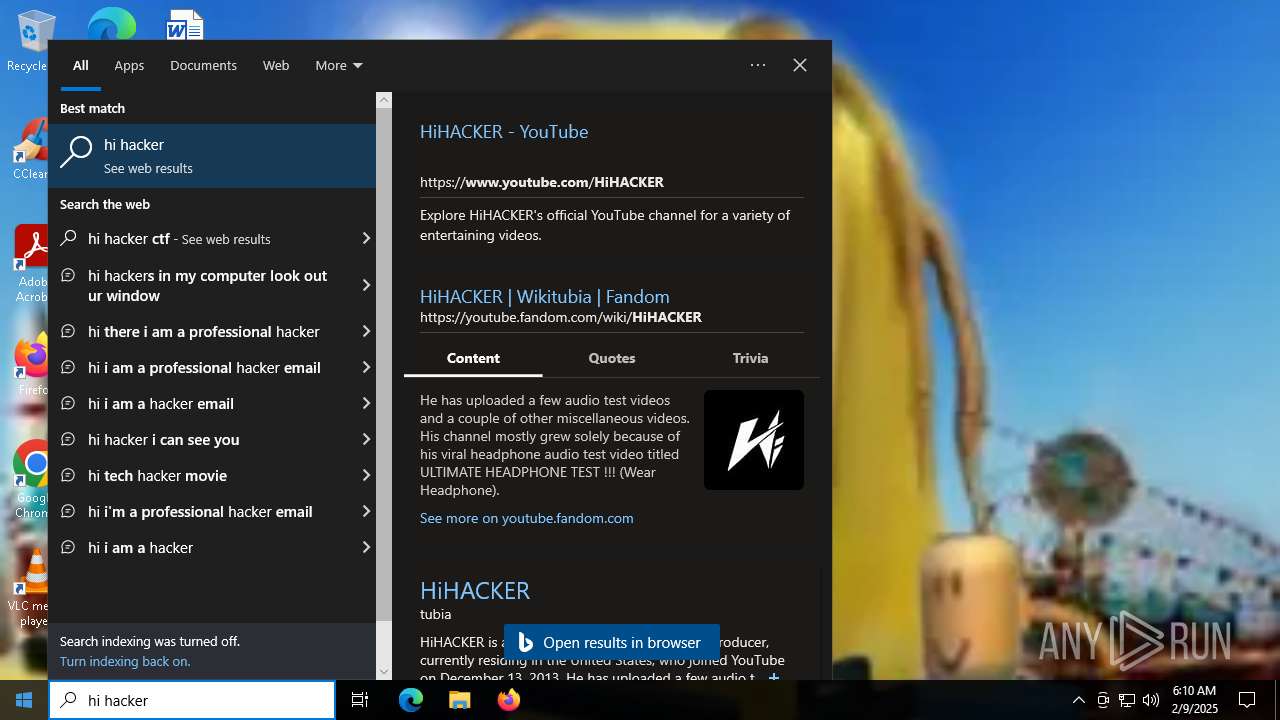Open the youtube.fandom.com/wiki/HiHACKER URL
The image size is (1280, 720).
pos(561,317)
